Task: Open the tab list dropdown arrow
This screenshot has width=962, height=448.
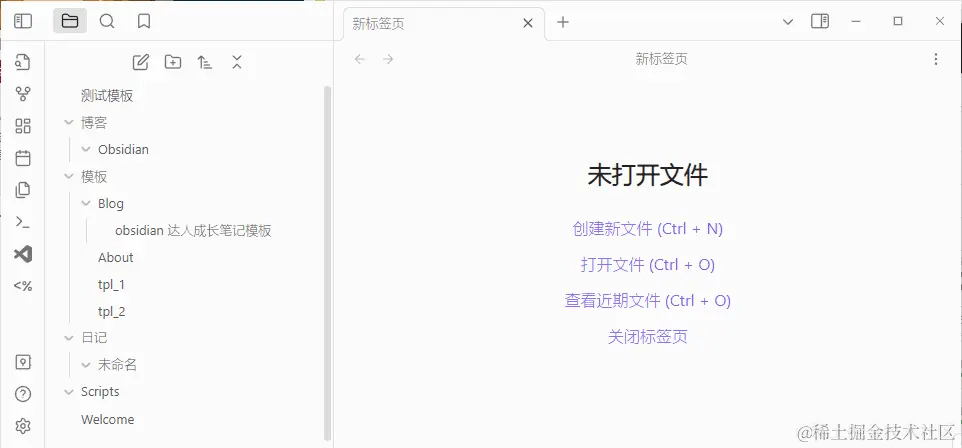Action: pos(789,22)
